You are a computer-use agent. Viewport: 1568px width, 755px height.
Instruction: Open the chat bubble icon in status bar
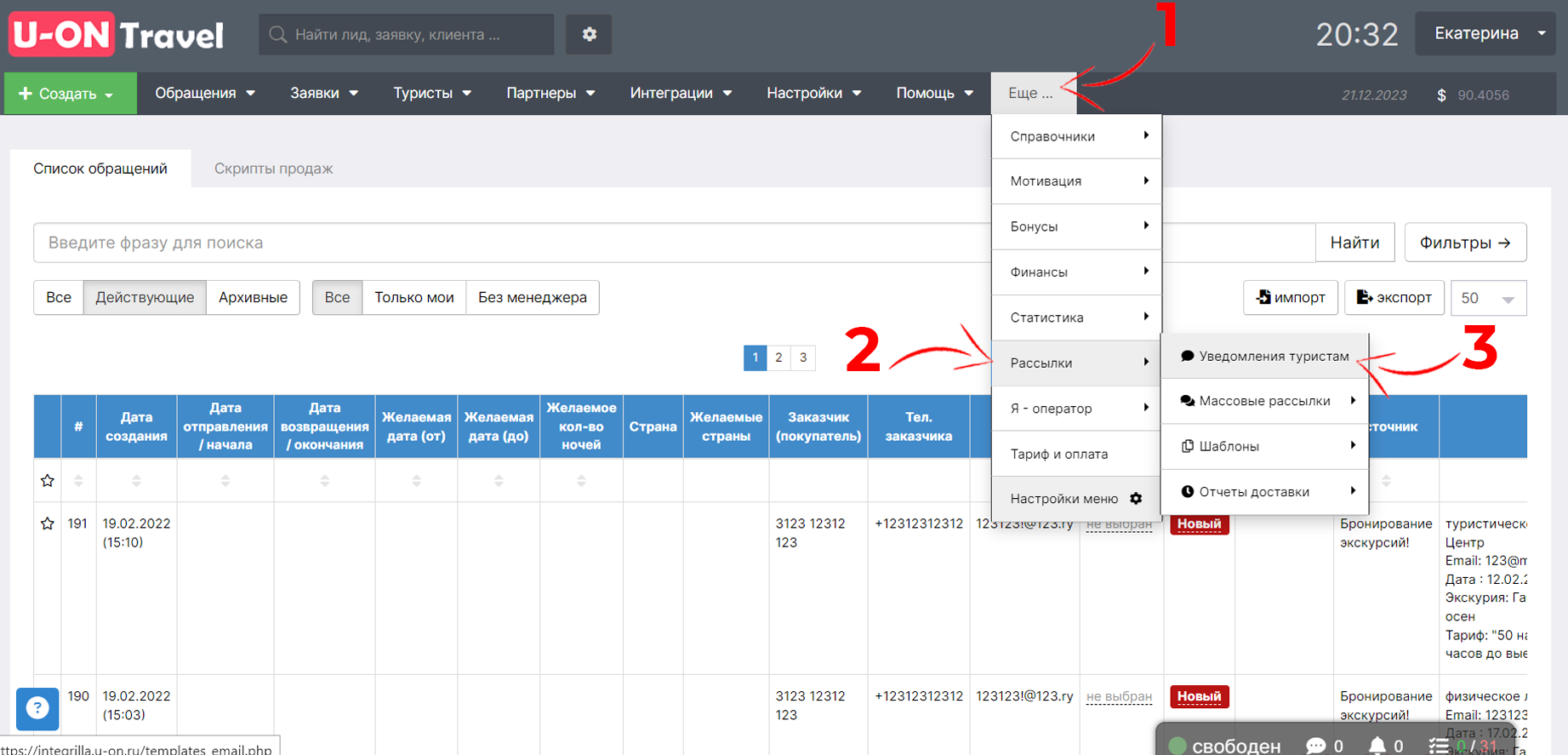click(x=1315, y=746)
